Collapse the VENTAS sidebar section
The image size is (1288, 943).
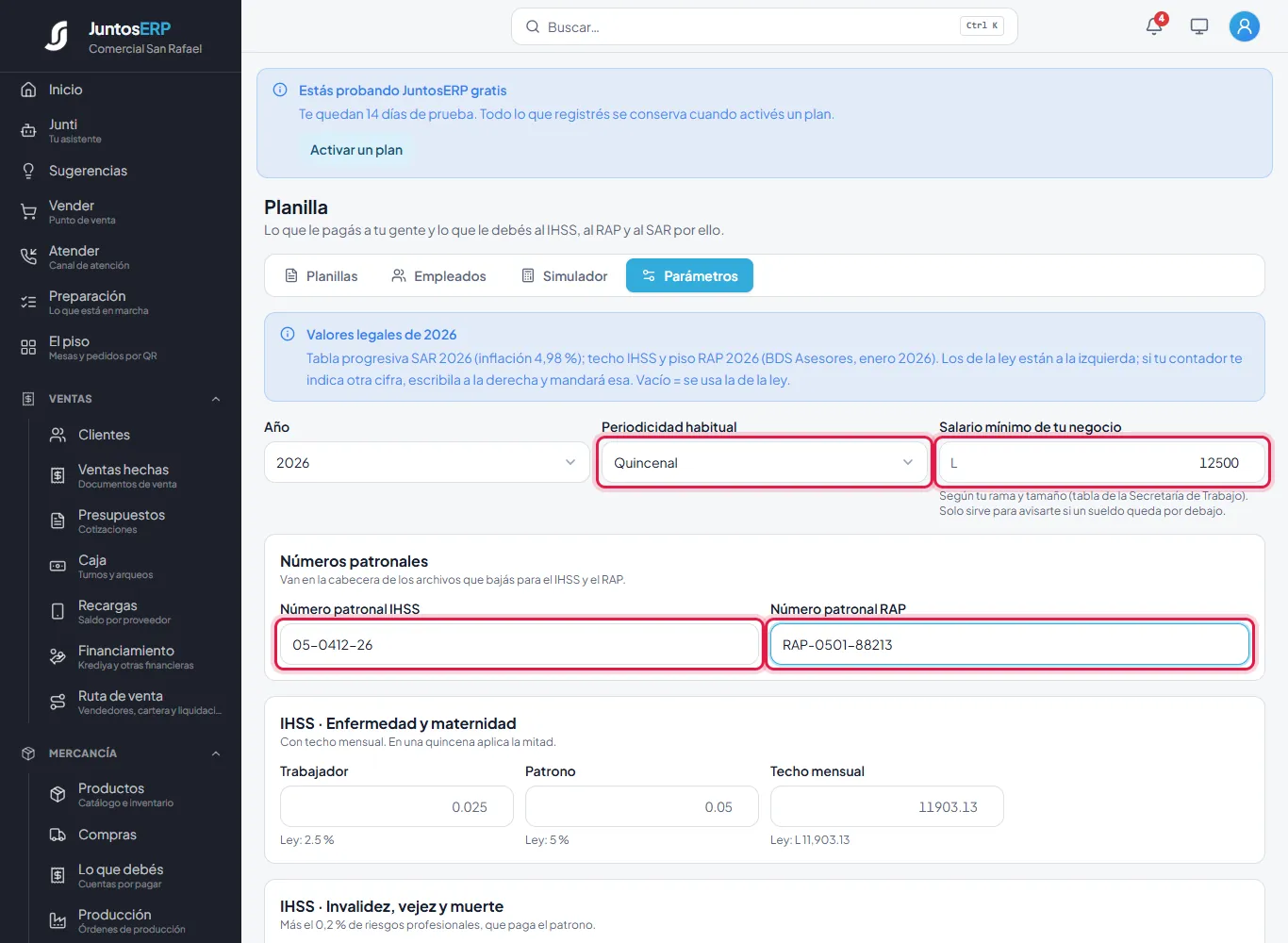215,399
